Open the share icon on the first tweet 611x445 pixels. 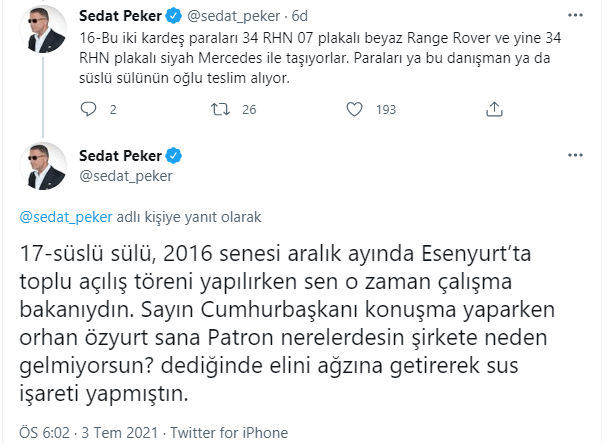(x=489, y=110)
